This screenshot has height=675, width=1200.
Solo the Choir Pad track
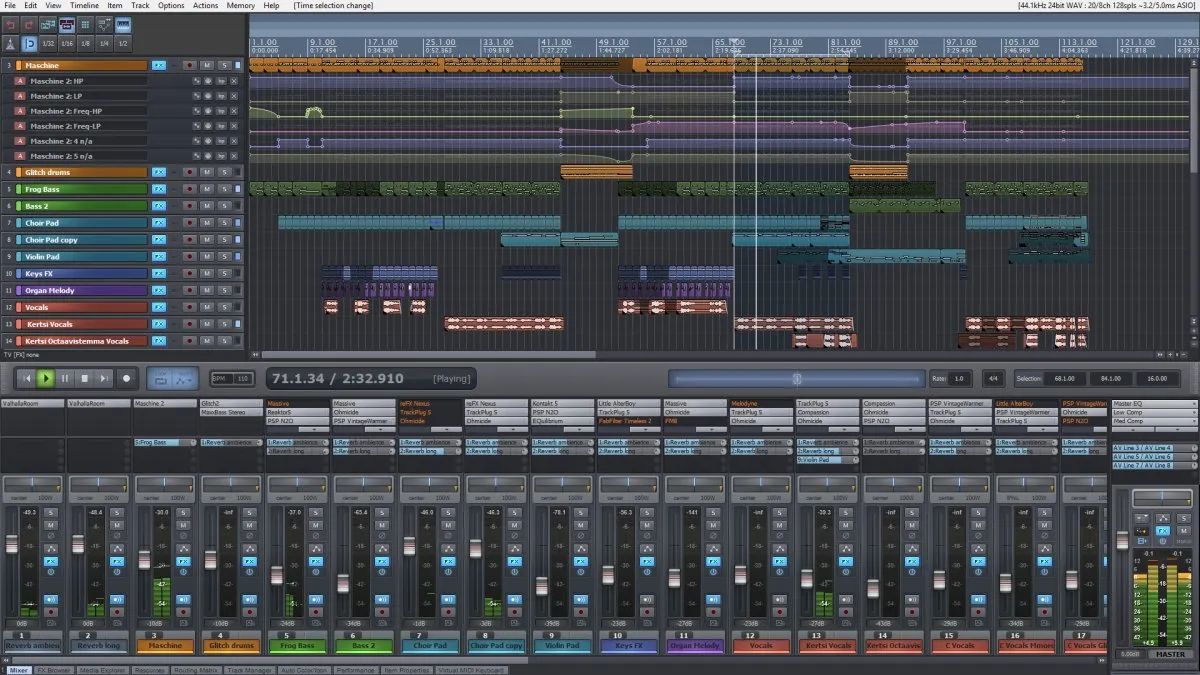[225, 223]
